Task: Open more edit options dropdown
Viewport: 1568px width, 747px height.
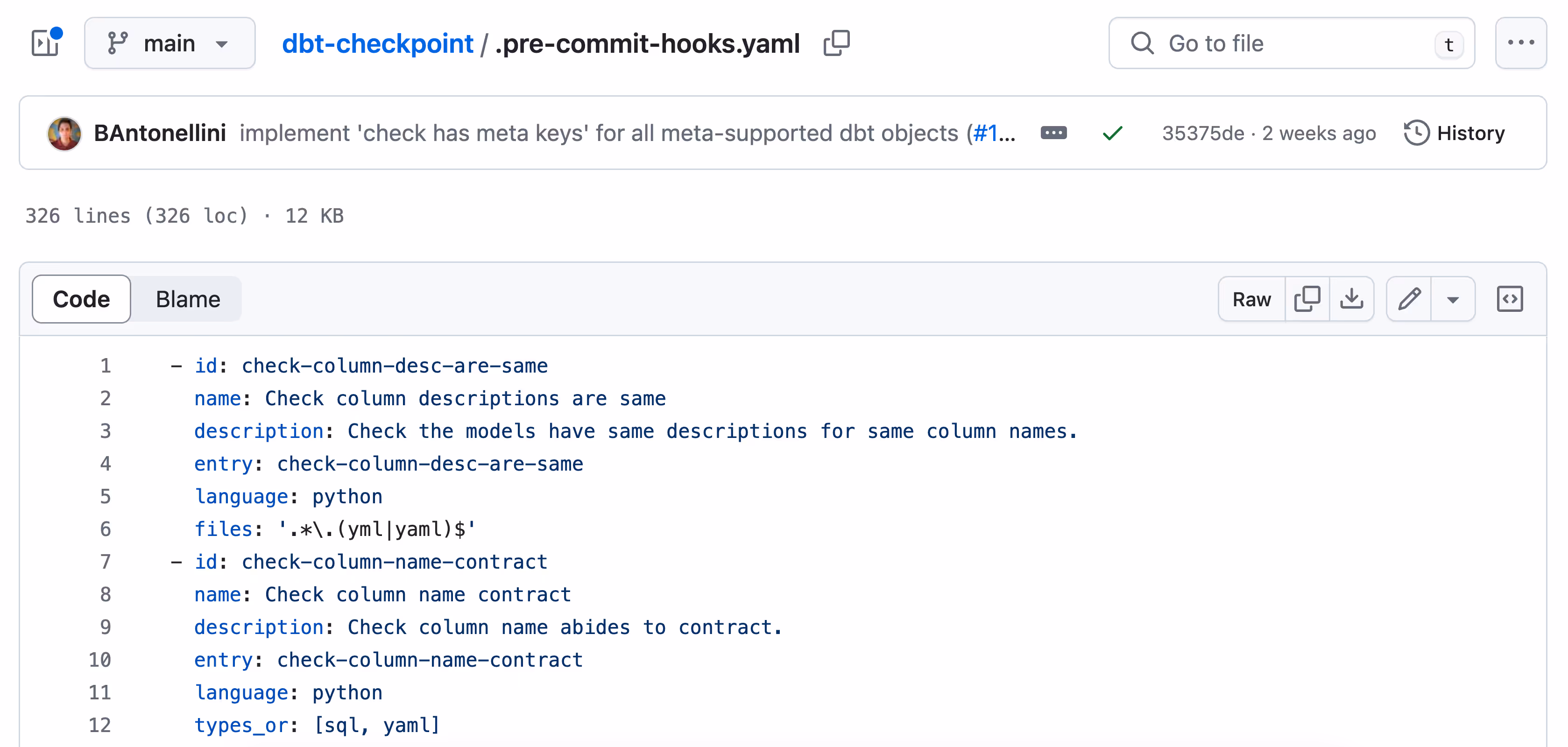Action: [1453, 299]
